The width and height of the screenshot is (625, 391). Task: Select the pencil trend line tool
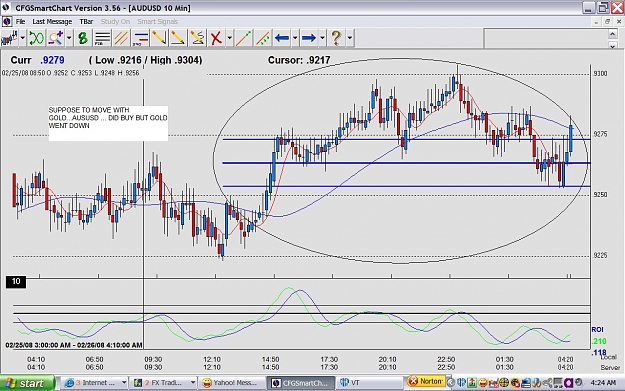pos(159,38)
